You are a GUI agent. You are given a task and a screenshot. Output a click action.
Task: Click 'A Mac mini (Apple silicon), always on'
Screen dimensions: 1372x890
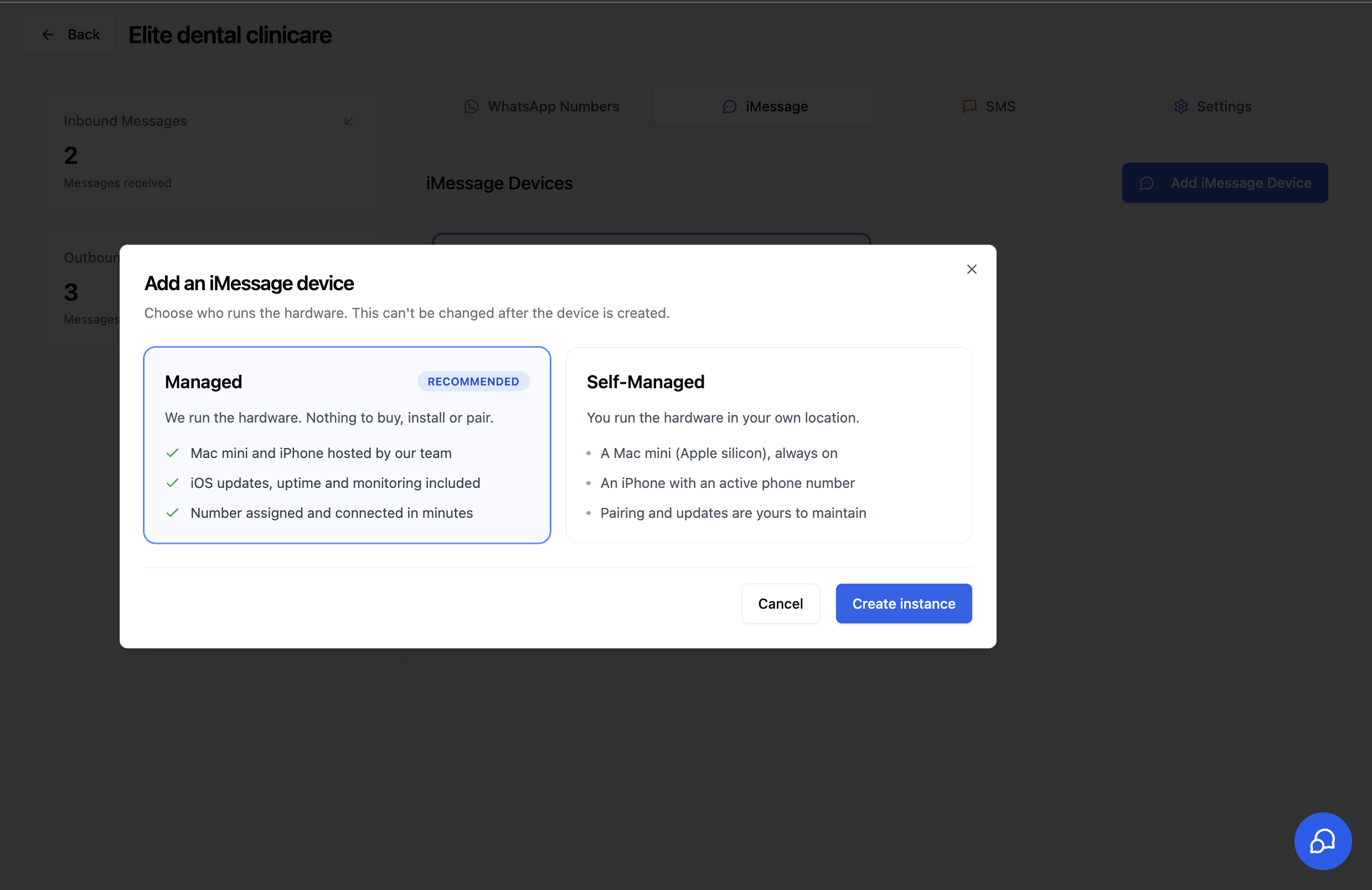point(719,453)
